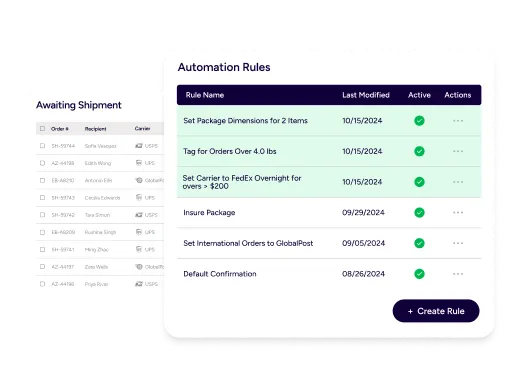This screenshot has height=390, width=519.
Task: Click the 09/29/2024 date for Insure Package
Action: click(363, 213)
